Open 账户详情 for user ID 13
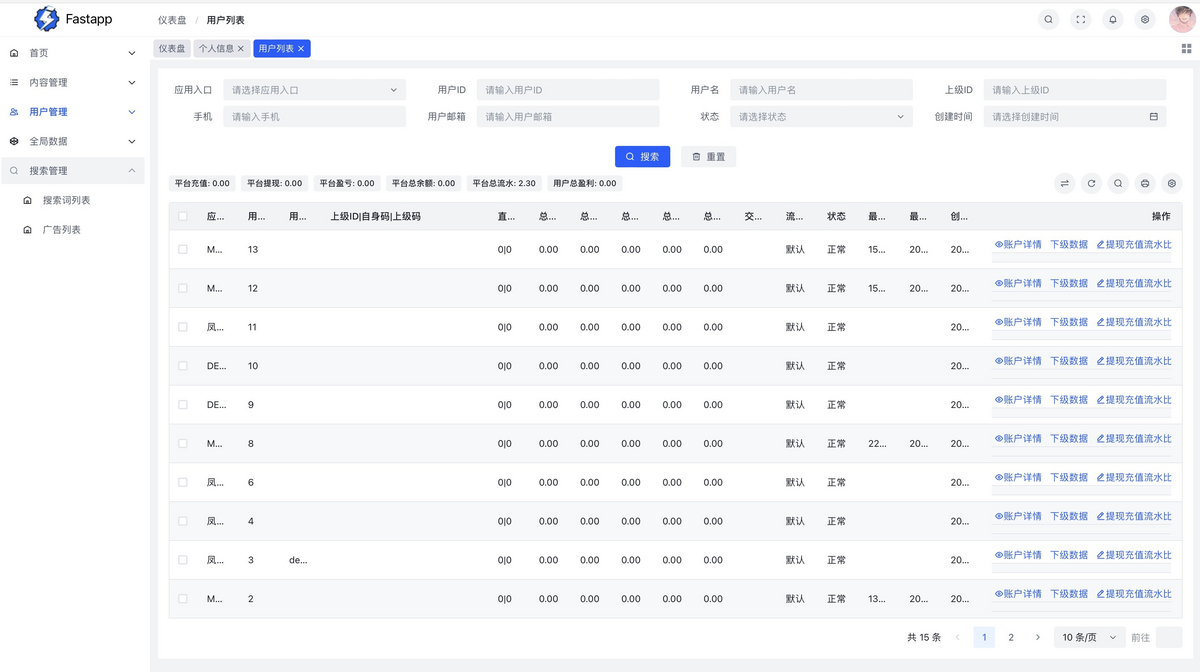 (1018, 244)
